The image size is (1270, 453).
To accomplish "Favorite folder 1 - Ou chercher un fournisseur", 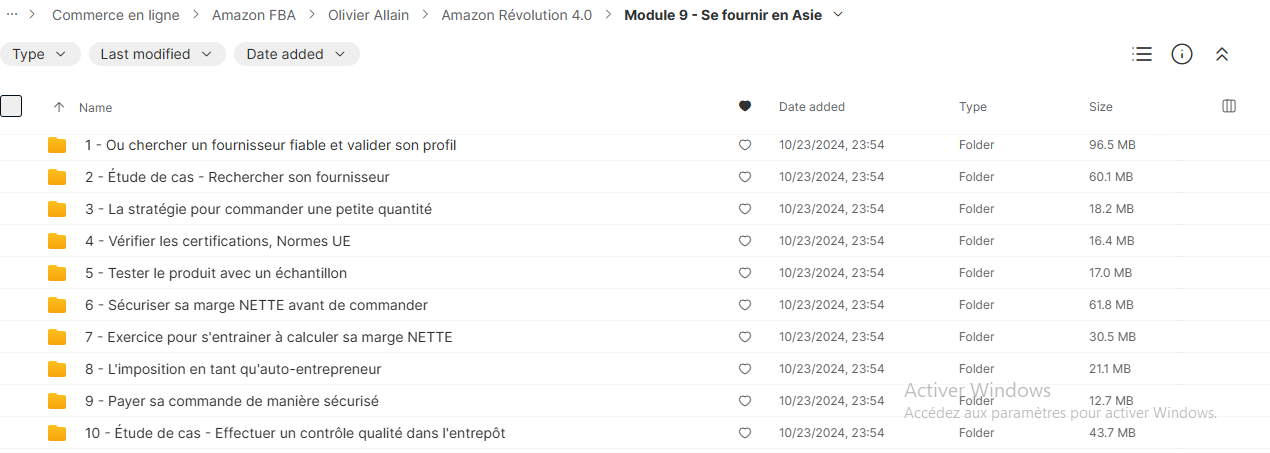I will tap(744, 145).
